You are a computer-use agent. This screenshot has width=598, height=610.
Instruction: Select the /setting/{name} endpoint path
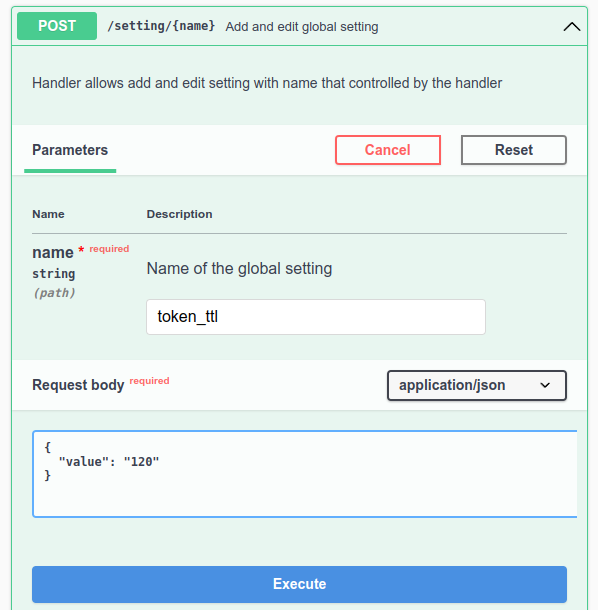click(x=161, y=26)
